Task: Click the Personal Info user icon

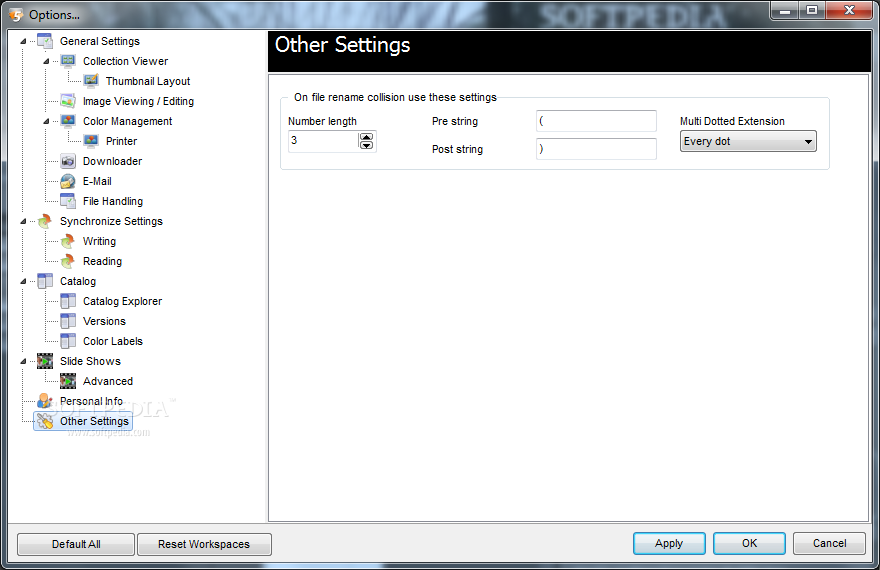Action: point(45,401)
